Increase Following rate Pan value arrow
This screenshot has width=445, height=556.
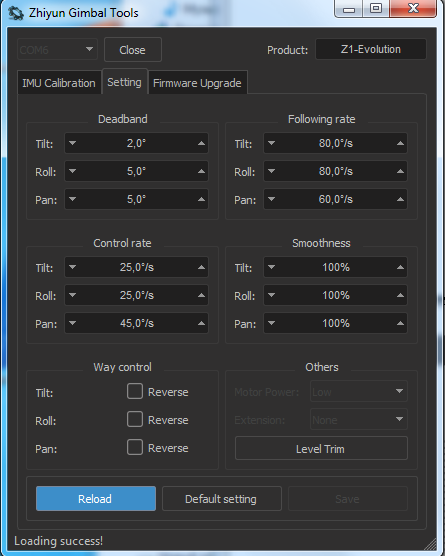tap(400, 199)
